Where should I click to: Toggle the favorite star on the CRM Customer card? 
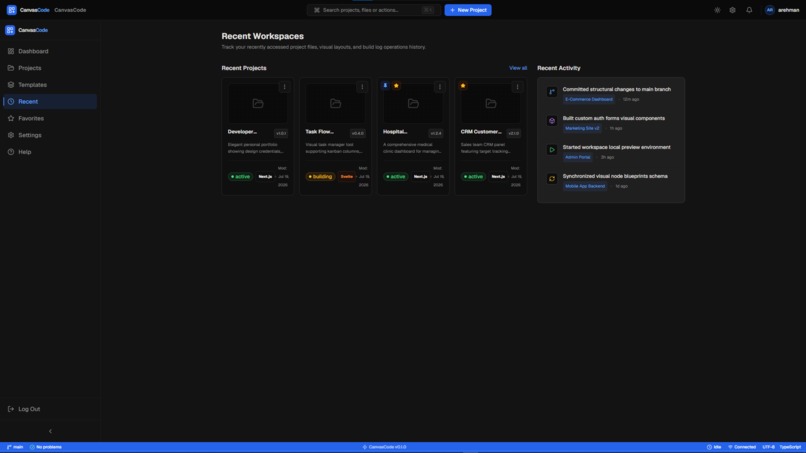[x=463, y=86]
